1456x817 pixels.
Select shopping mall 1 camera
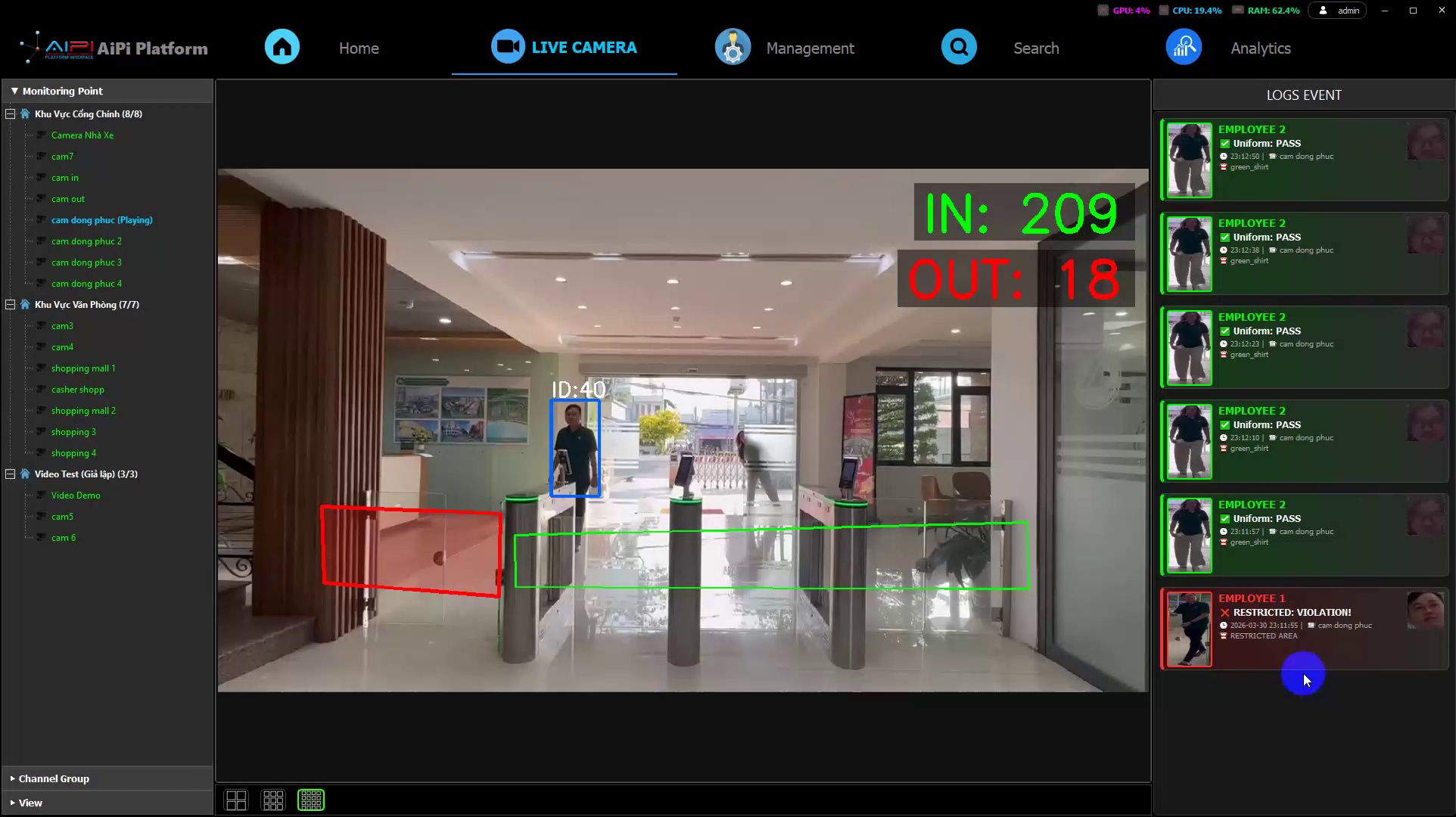tap(83, 368)
